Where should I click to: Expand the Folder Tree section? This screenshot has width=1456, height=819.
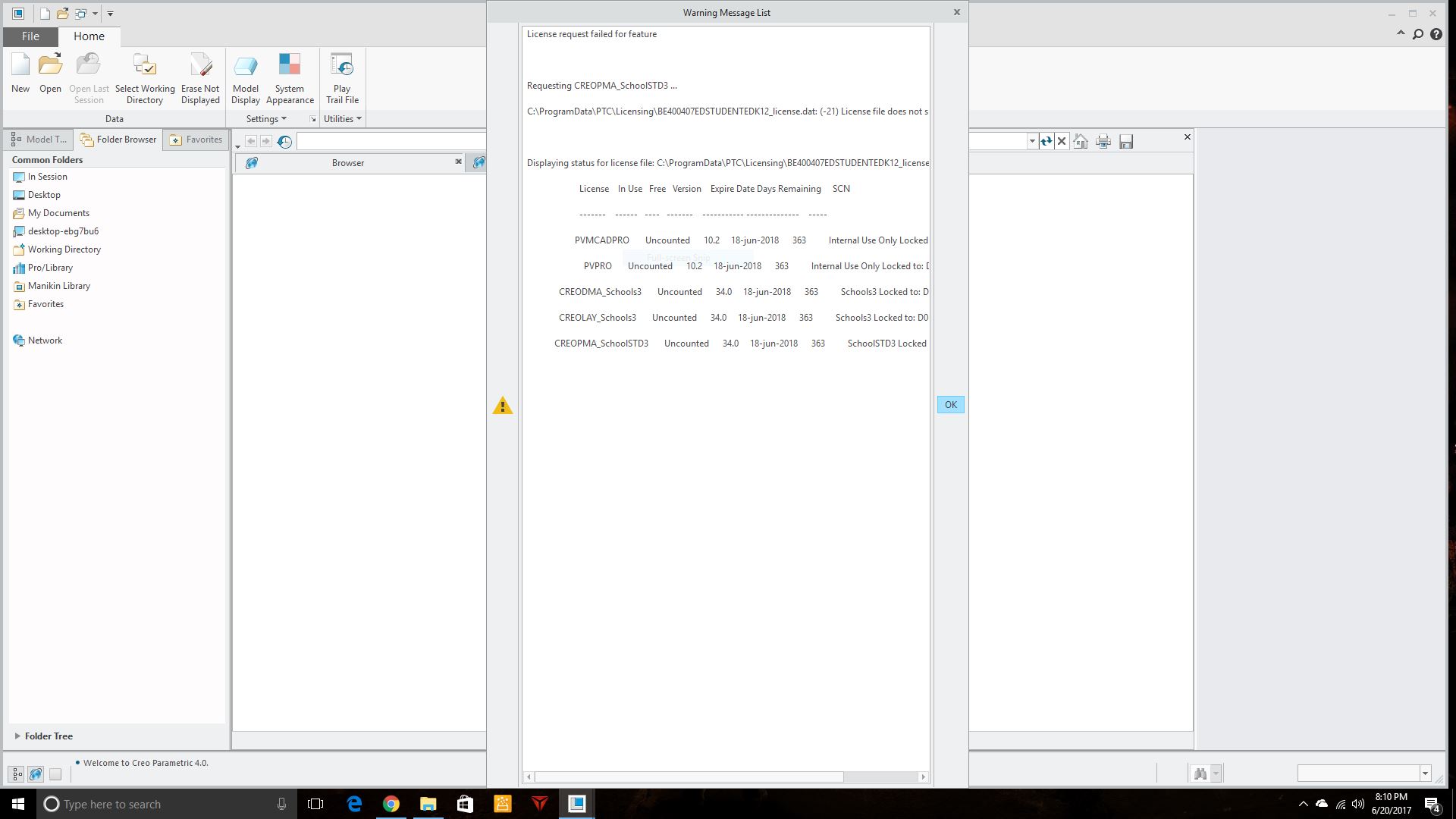(x=17, y=736)
